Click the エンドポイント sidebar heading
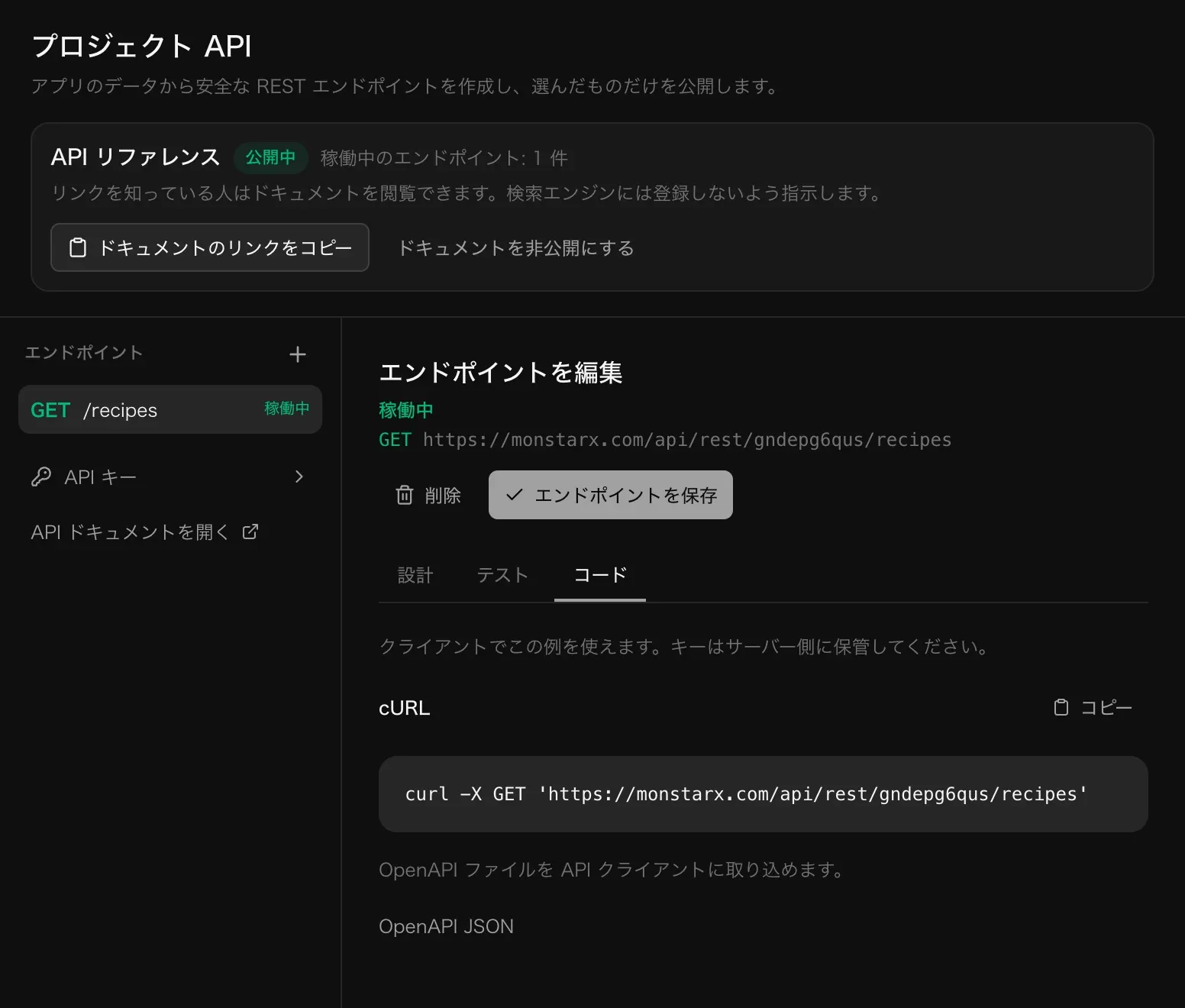This screenshot has width=1185, height=1008. (x=84, y=353)
